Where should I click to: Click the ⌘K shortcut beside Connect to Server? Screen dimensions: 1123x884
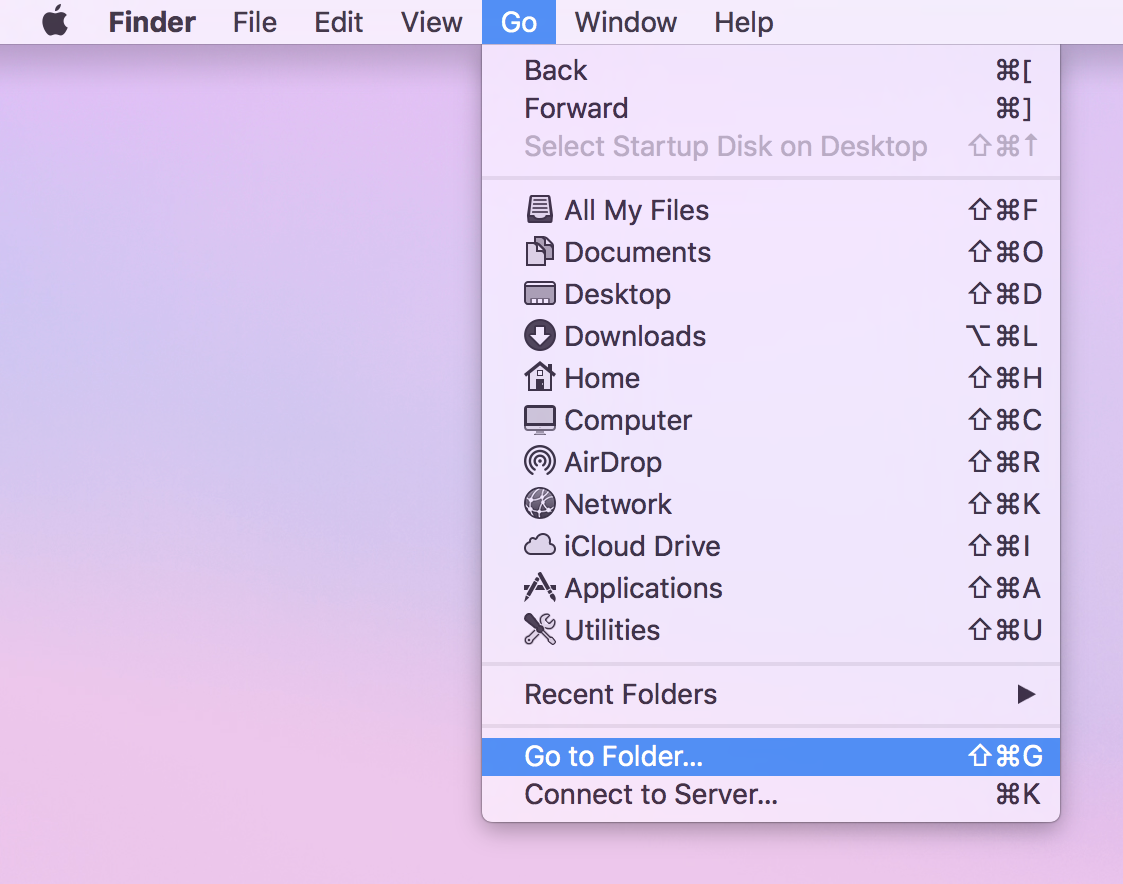tap(1018, 794)
